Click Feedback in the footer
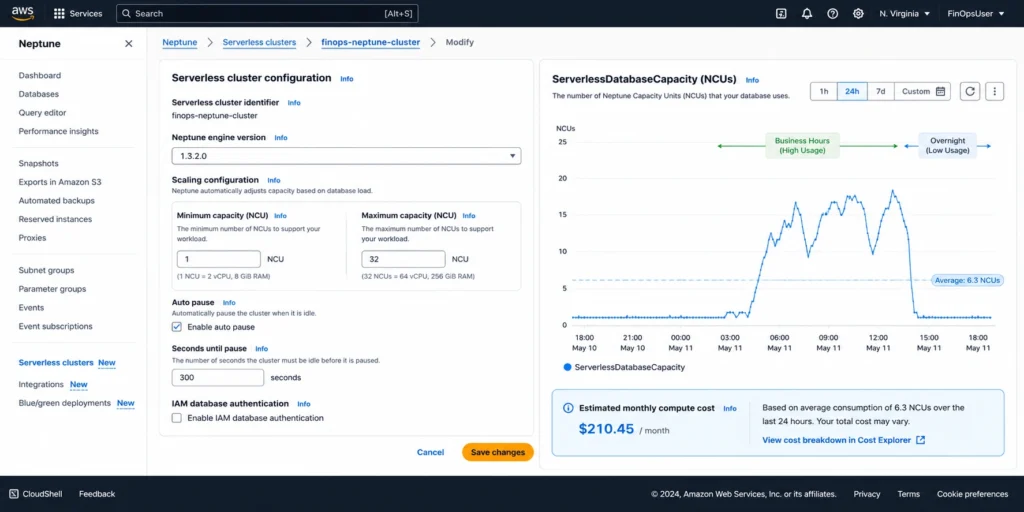This screenshot has width=1024, height=512. (97, 494)
